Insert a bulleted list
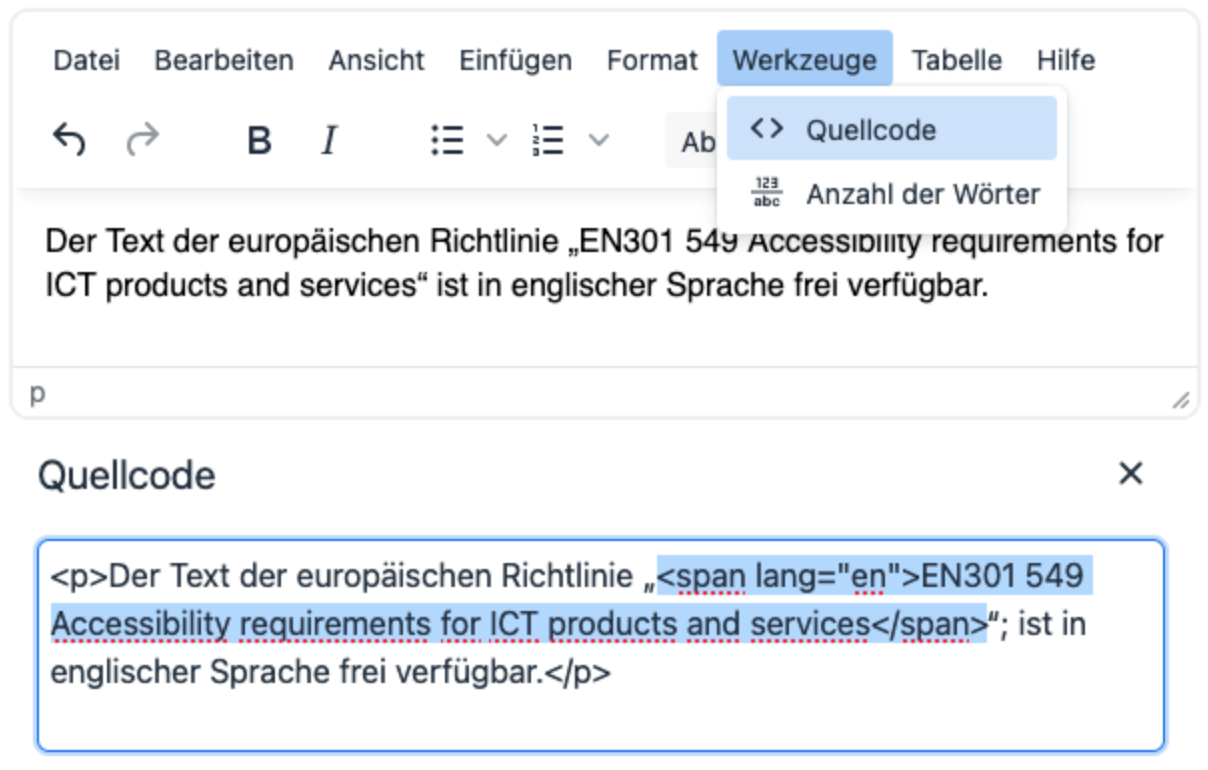The width and height of the screenshot is (1208, 770). pos(447,141)
